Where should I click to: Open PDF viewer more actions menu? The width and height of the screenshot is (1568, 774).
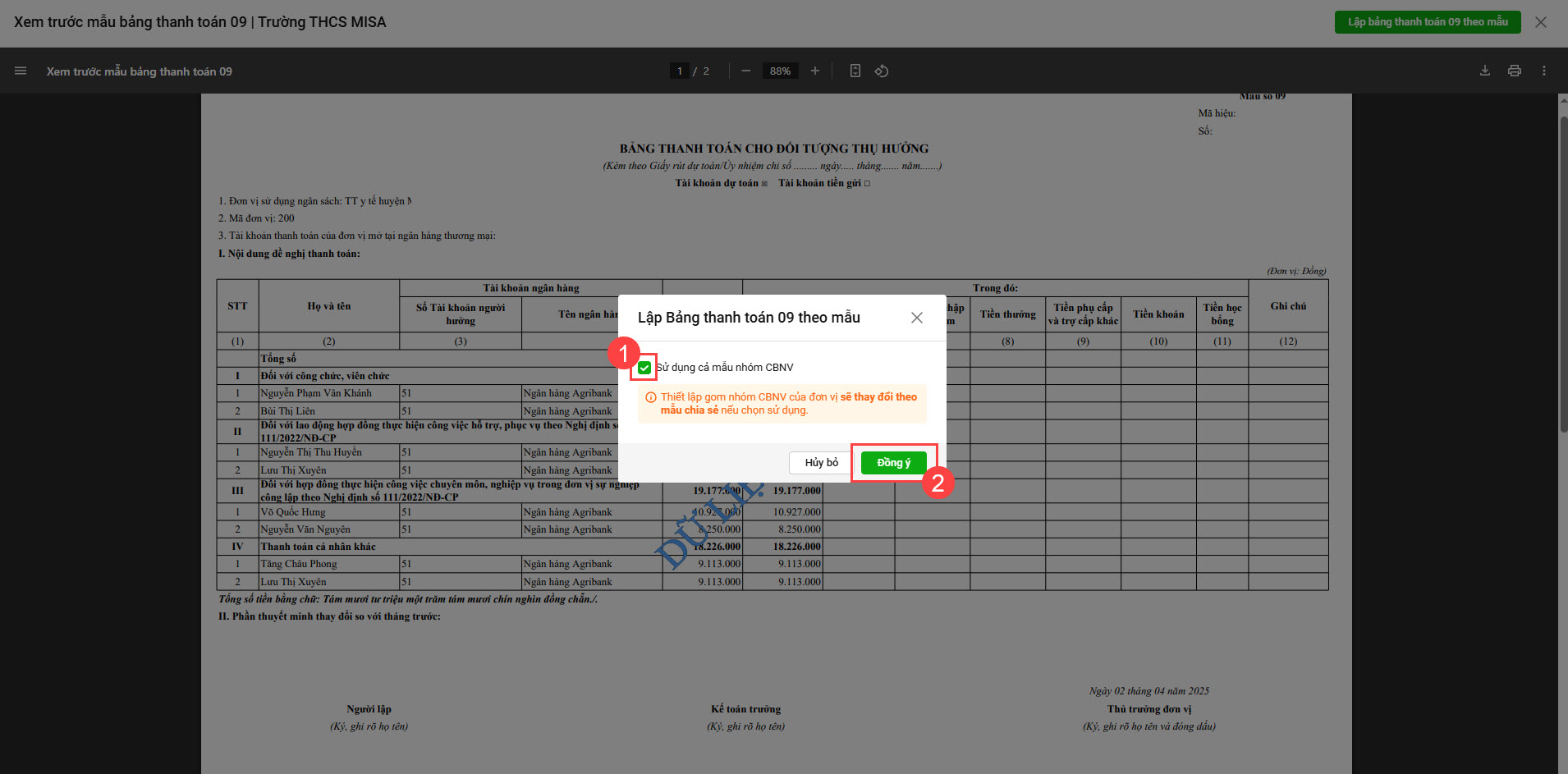point(1544,71)
